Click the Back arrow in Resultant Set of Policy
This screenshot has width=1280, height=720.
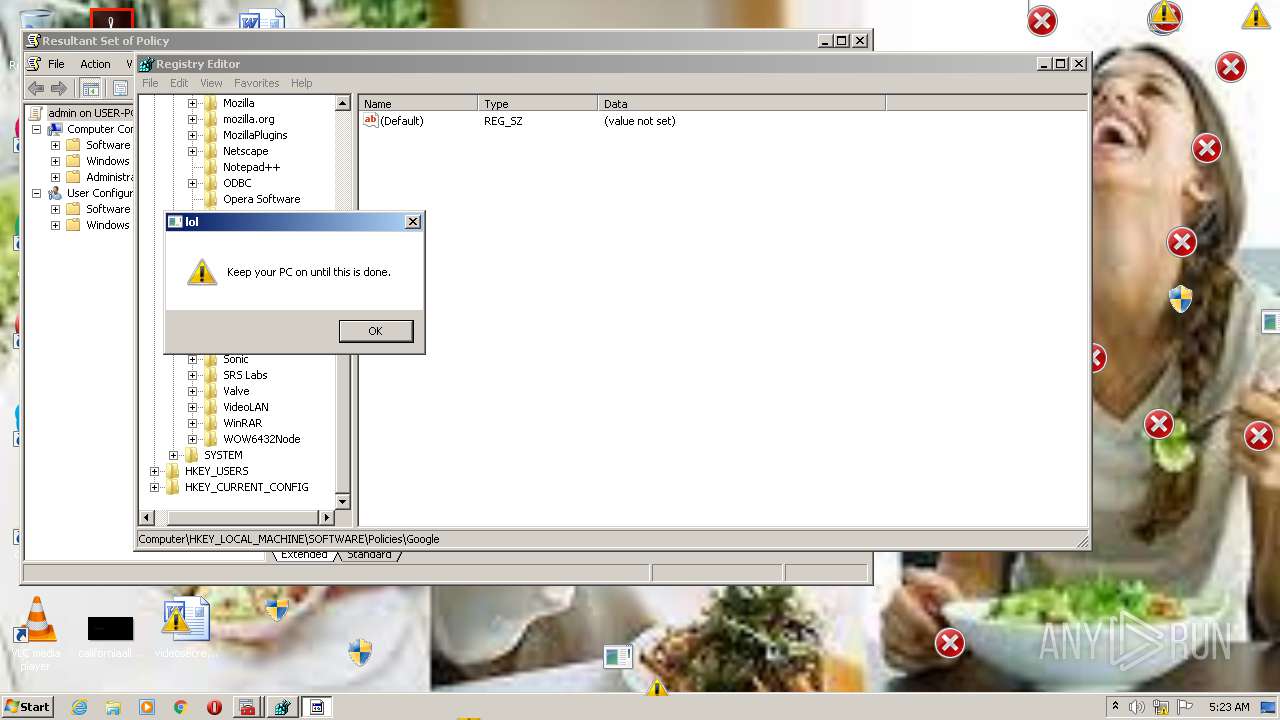pos(36,88)
